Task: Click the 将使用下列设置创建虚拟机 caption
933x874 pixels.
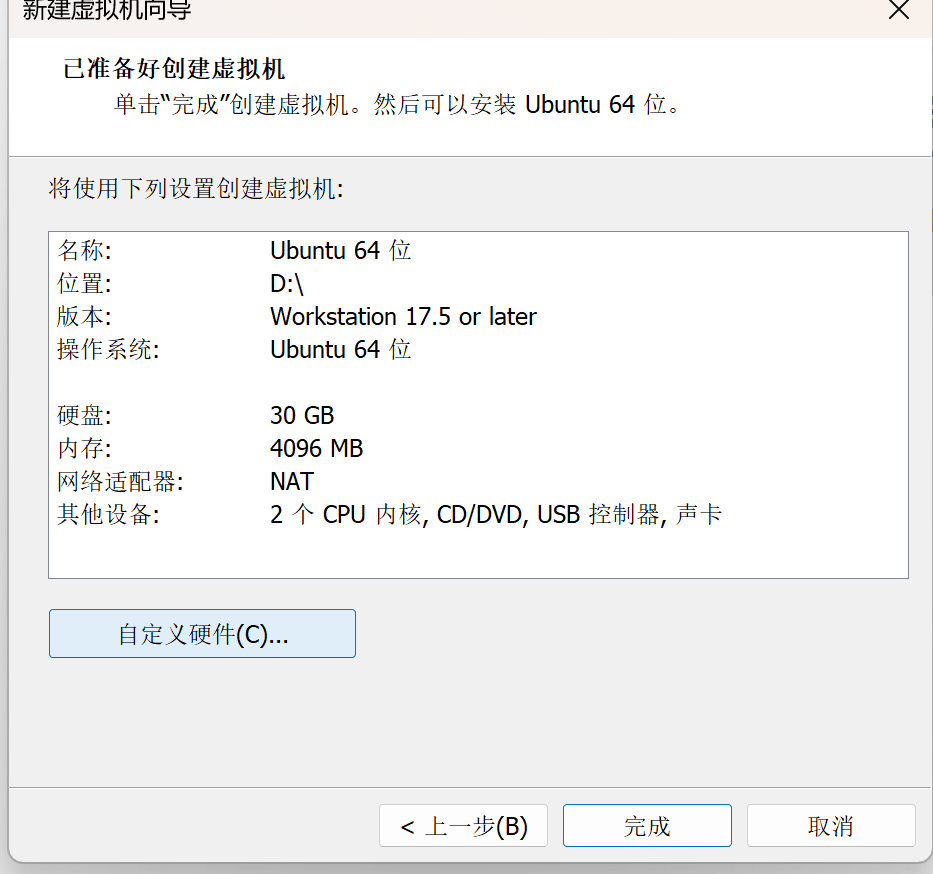Action: pyautogui.click(x=196, y=189)
